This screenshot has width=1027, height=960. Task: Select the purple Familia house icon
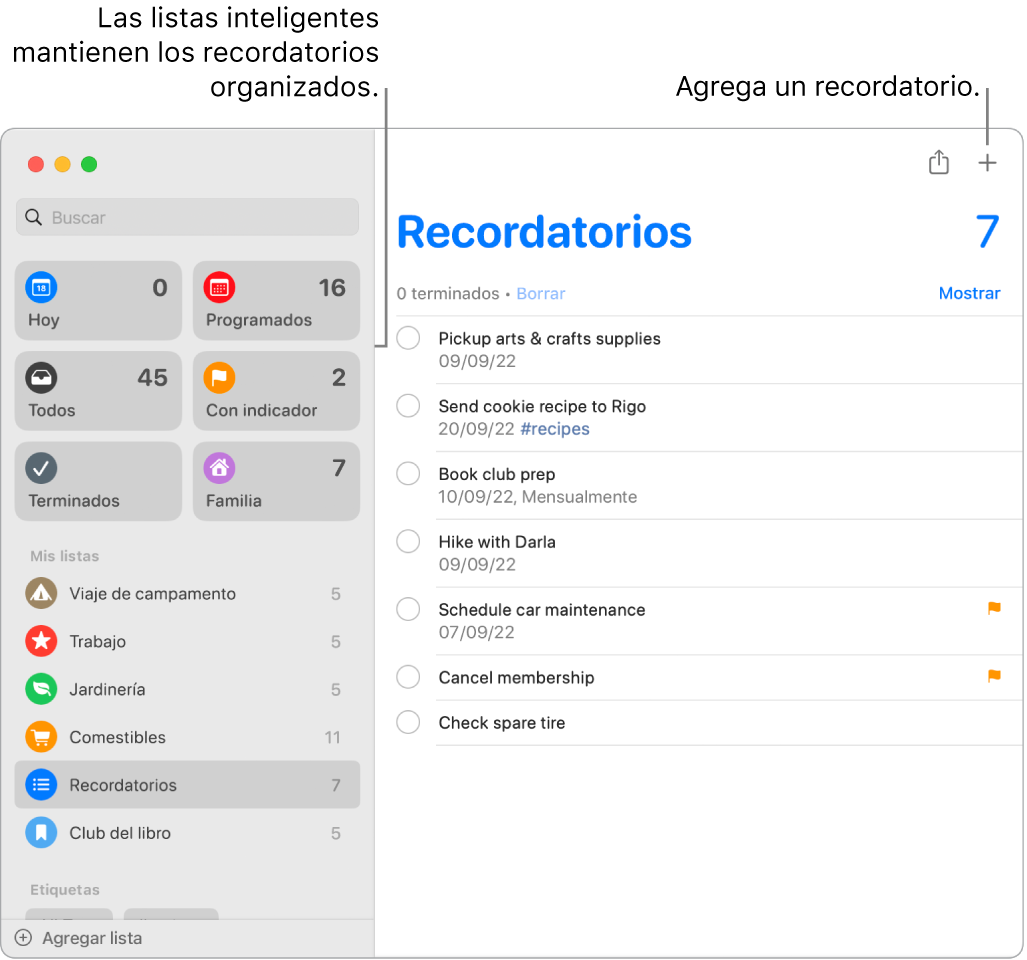pos(219,468)
